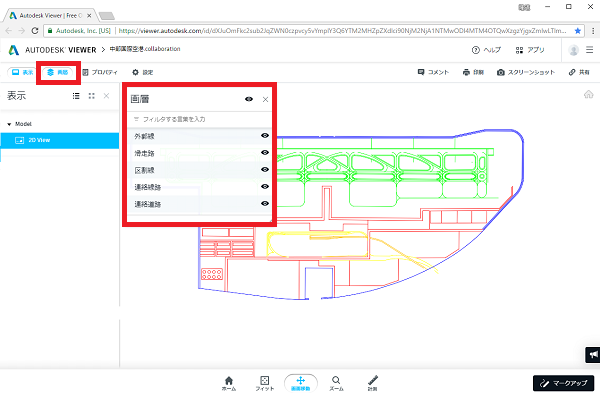The width and height of the screenshot is (600, 397).
Task: Toggle the 画層 layers button in the toolbar
Action: pos(58,72)
